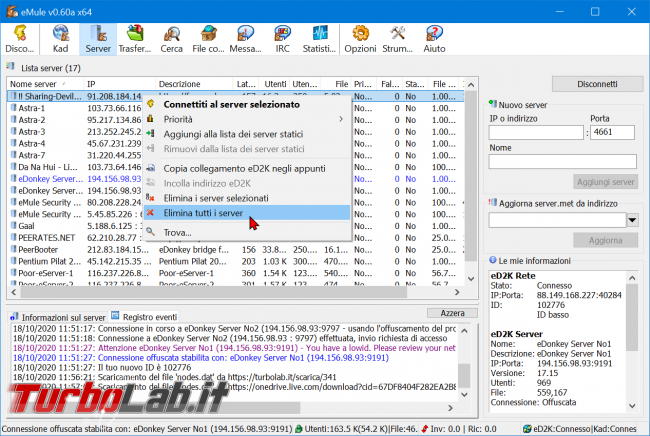650x436 pixels.
Task: Open the Aiuto help icon
Action: 434,34
